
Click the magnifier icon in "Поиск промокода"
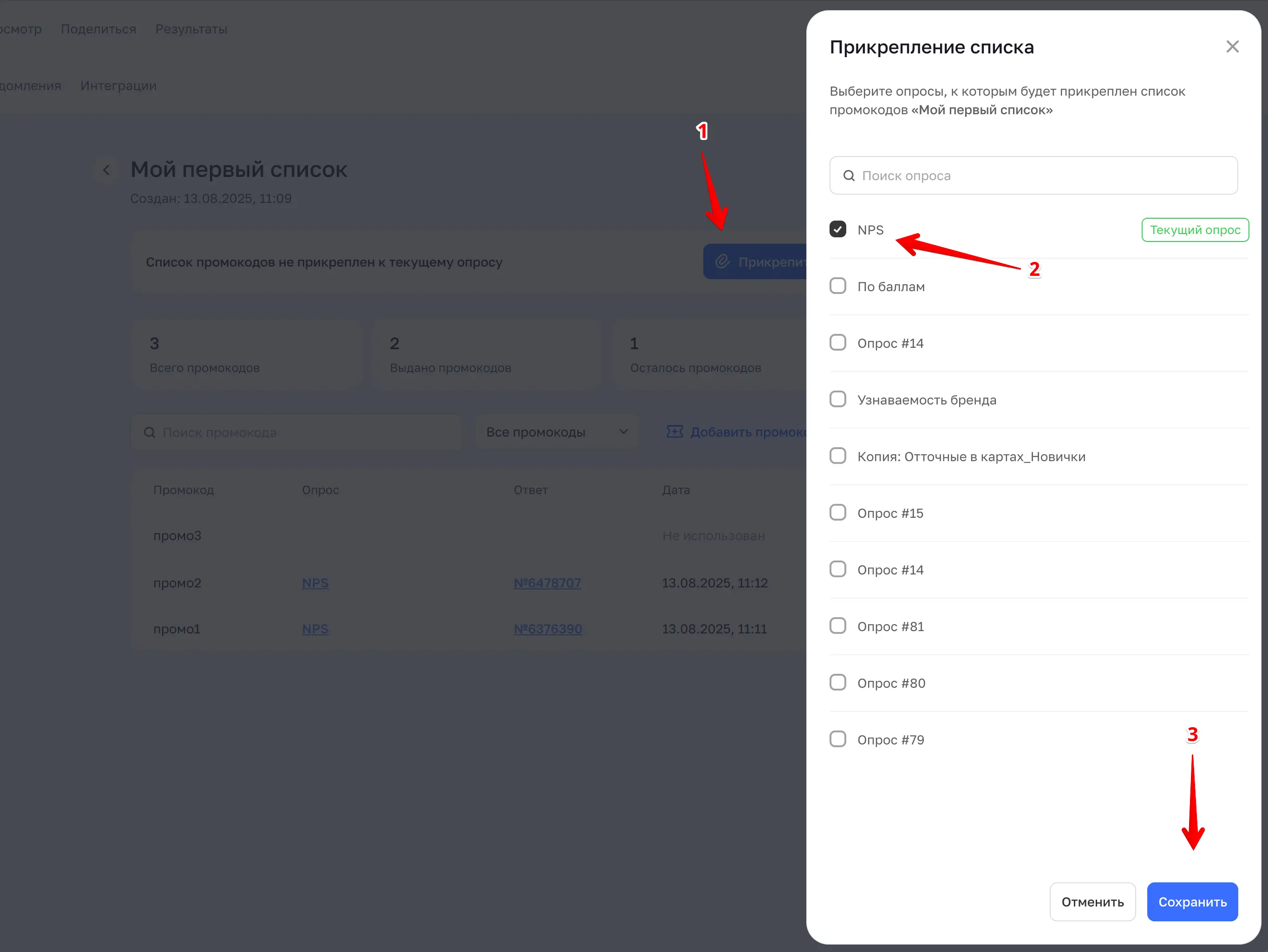(x=150, y=432)
